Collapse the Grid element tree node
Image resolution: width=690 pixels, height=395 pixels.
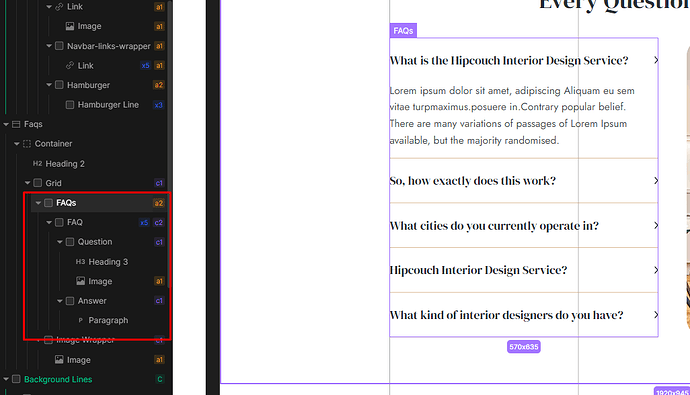coord(27,183)
